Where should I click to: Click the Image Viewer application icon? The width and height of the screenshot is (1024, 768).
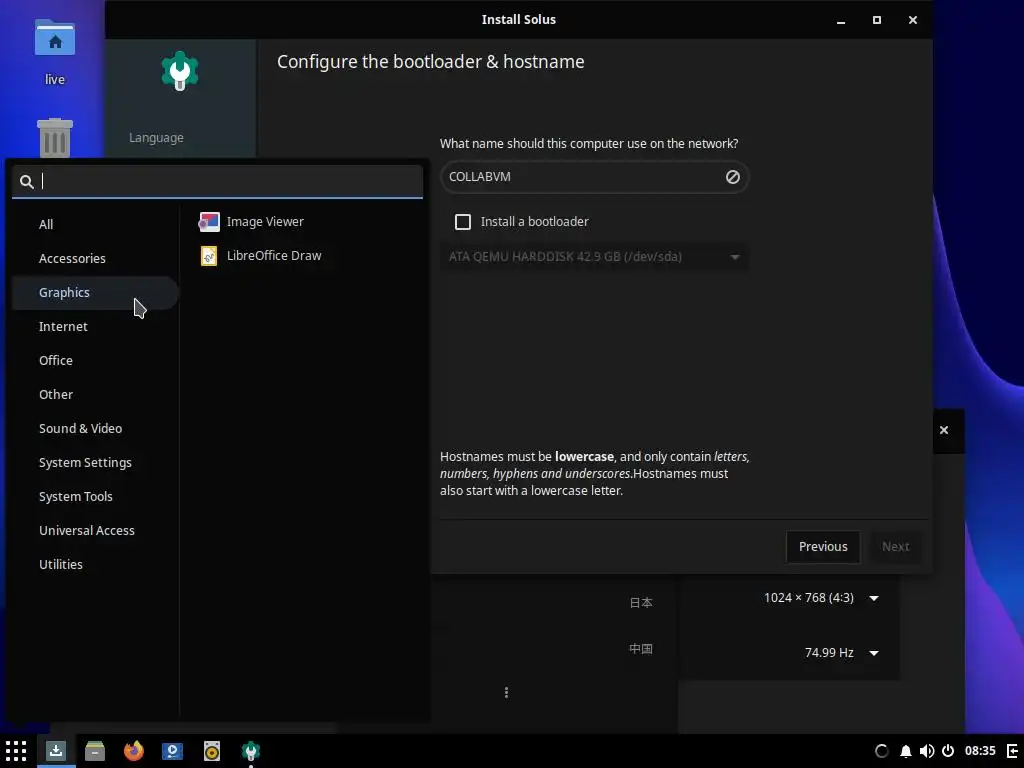coord(209,221)
